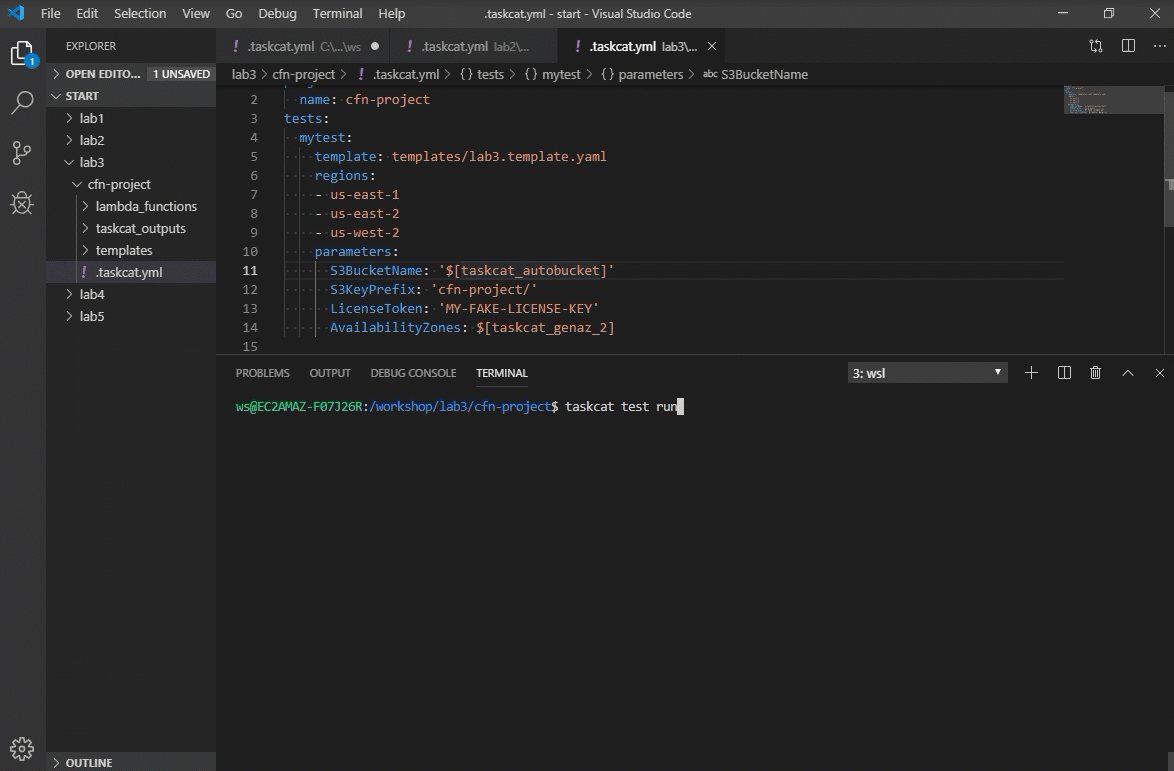Open the editor More Actions menu

tap(1160, 46)
